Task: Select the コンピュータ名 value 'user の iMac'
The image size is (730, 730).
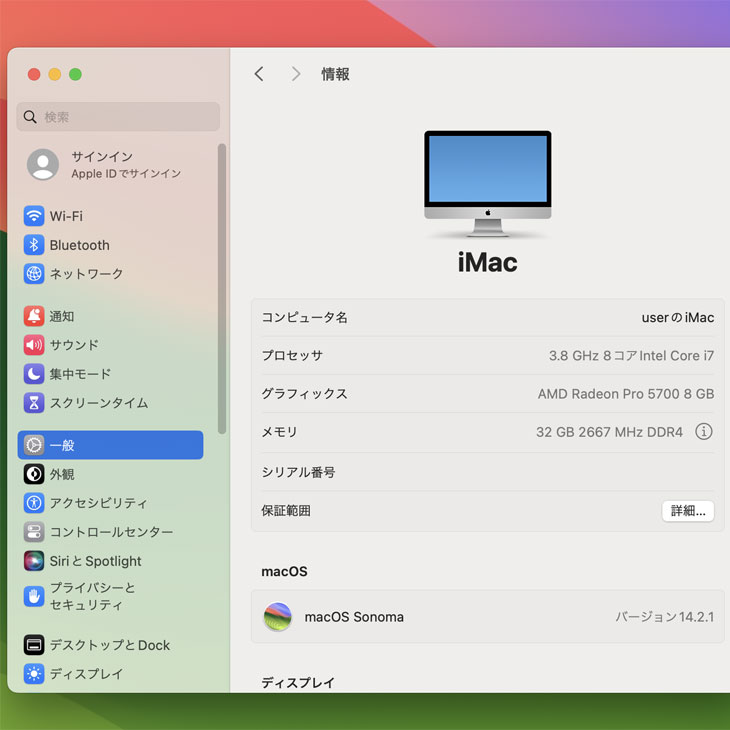Action: (x=677, y=318)
